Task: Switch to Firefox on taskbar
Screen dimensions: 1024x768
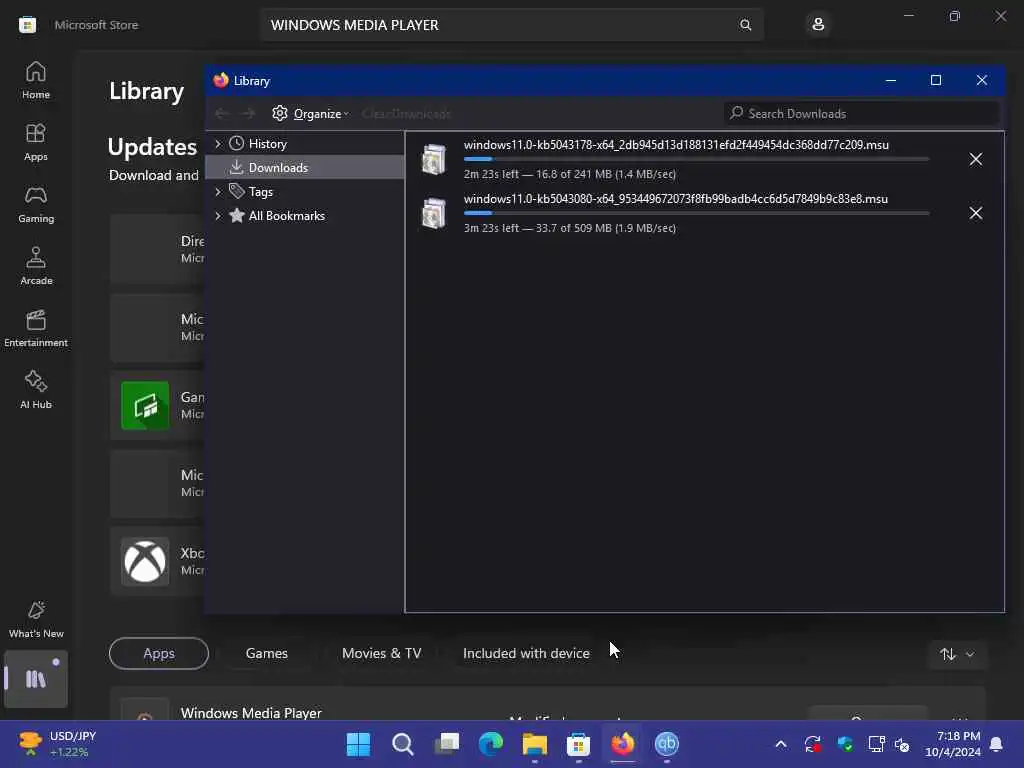Action: point(622,744)
